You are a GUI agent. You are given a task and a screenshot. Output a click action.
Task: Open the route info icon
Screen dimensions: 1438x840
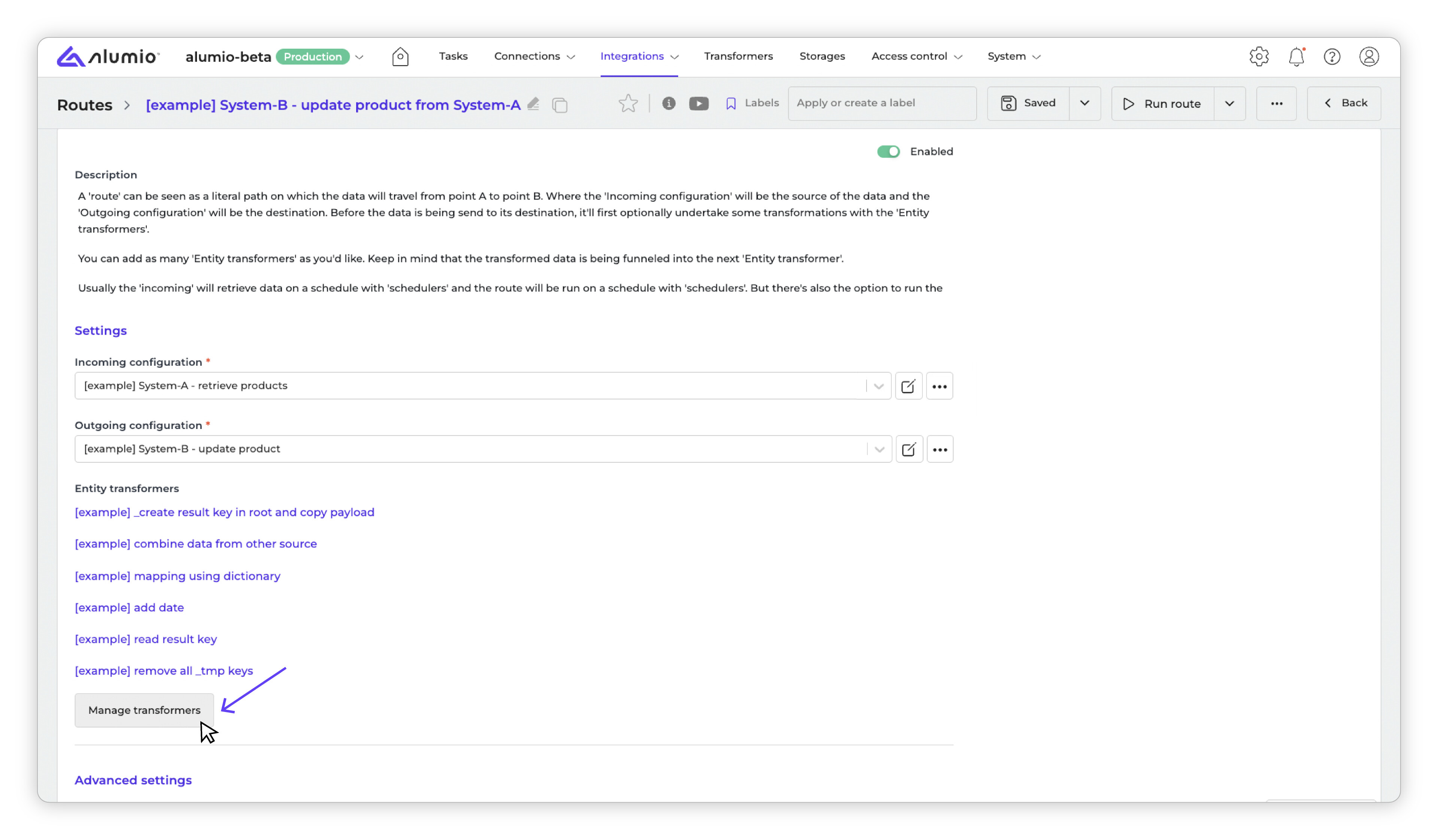click(x=669, y=103)
